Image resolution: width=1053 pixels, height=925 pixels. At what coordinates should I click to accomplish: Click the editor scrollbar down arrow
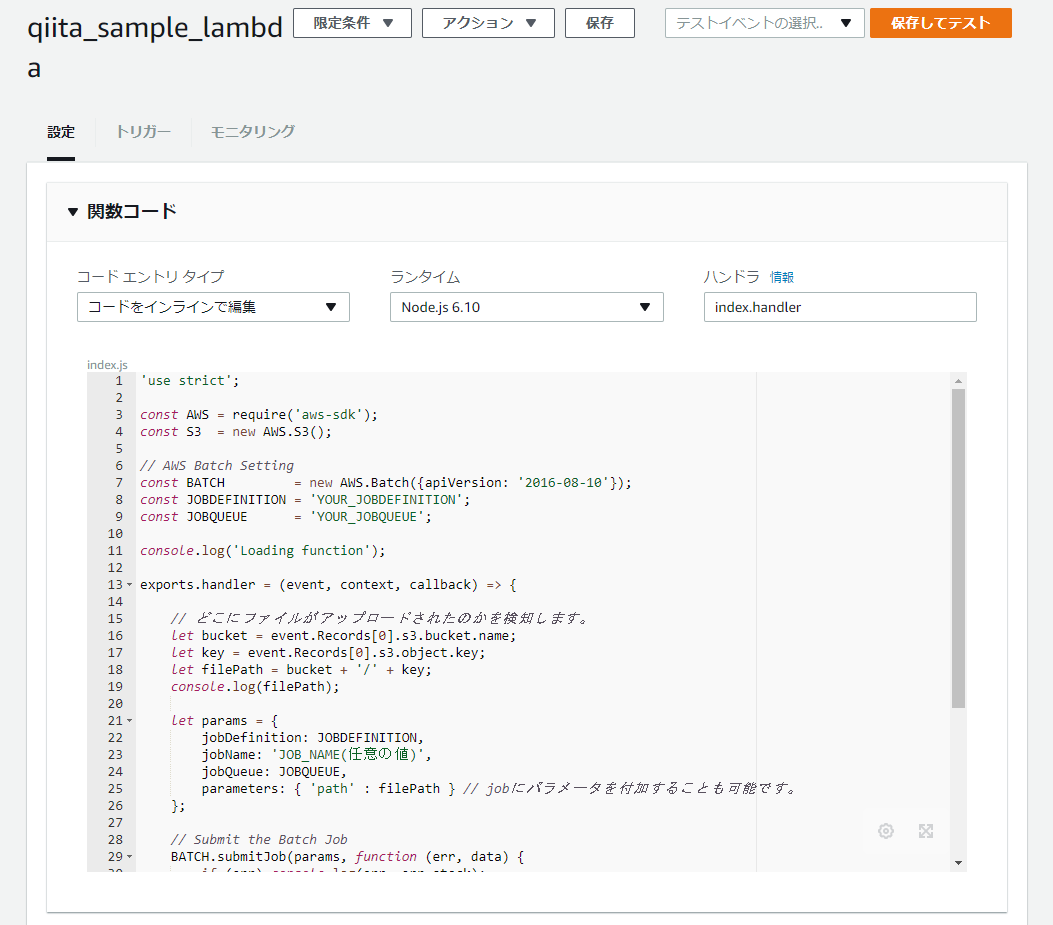957,862
